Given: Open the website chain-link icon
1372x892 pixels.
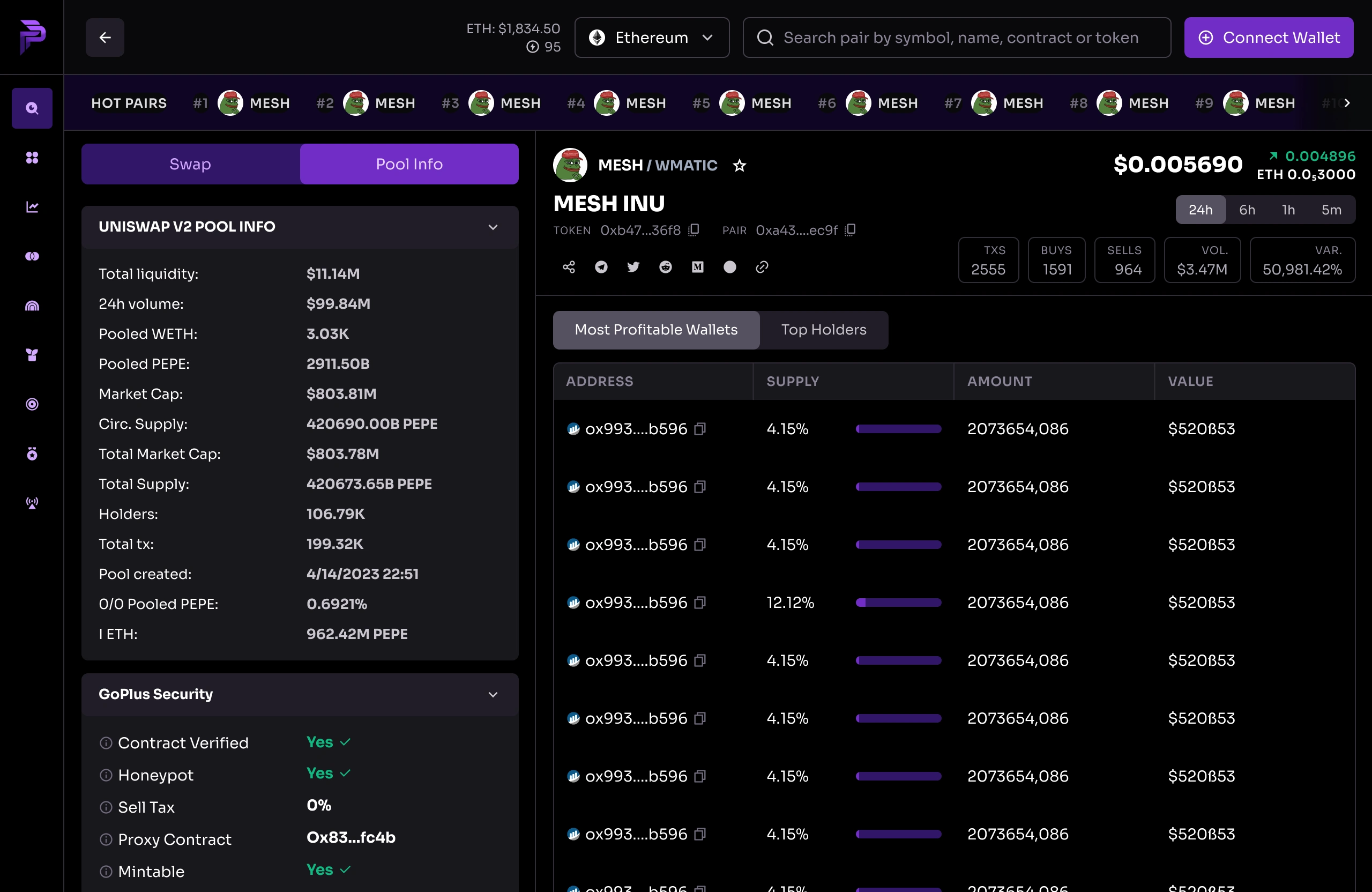Looking at the screenshot, I should click(762, 267).
